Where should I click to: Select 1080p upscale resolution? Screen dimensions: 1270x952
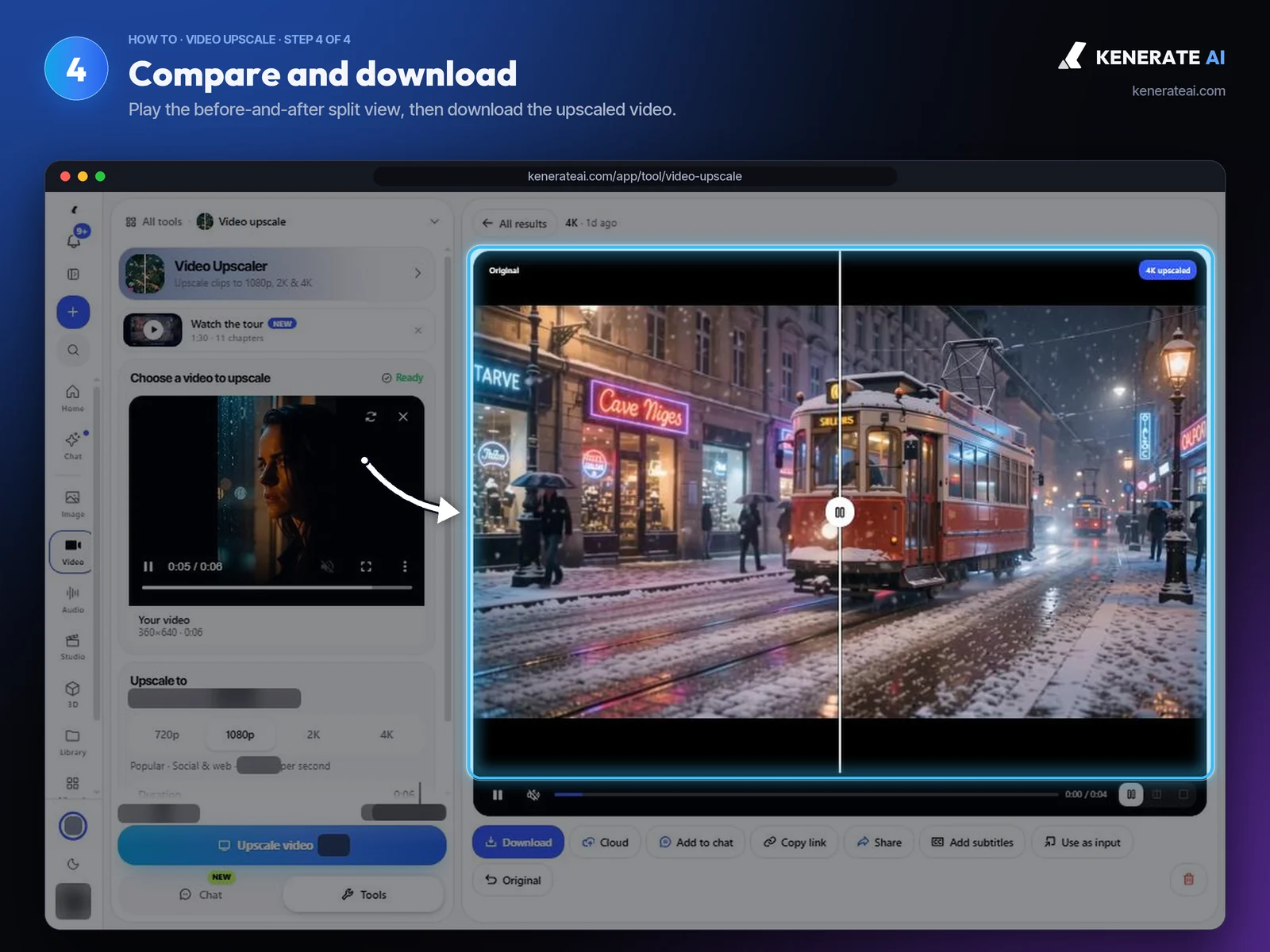click(240, 735)
